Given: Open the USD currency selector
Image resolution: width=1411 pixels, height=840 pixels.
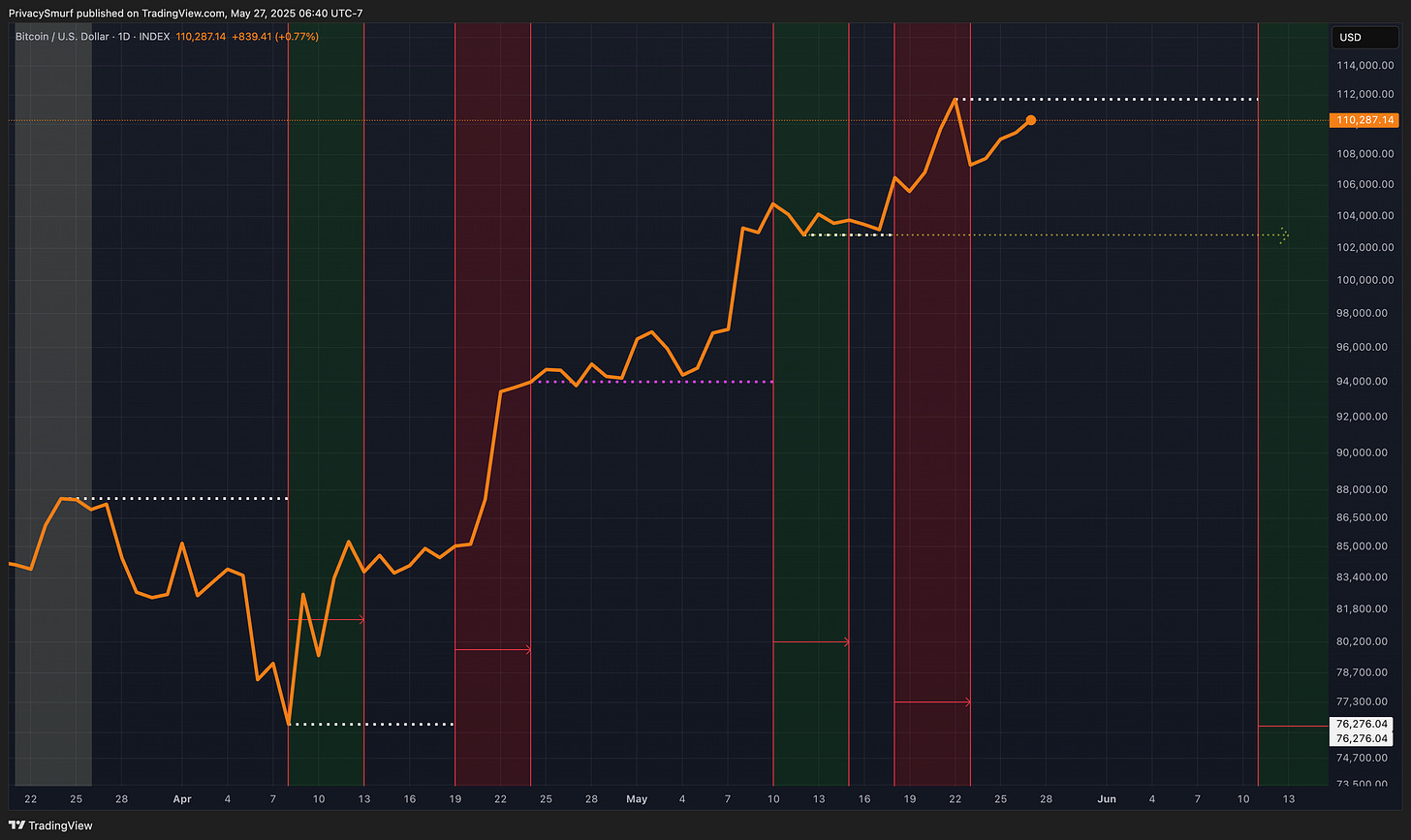Looking at the screenshot, I should 1363,37.
